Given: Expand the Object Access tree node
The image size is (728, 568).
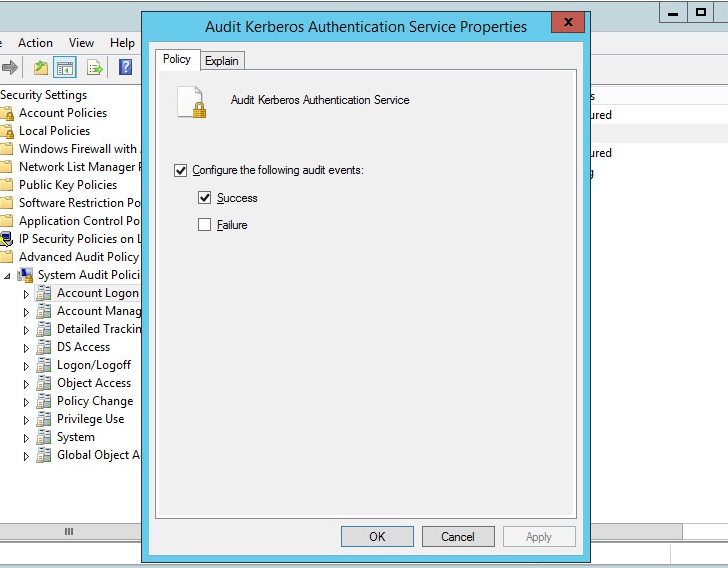Looking at the screenshot, I should pos(27,384).
